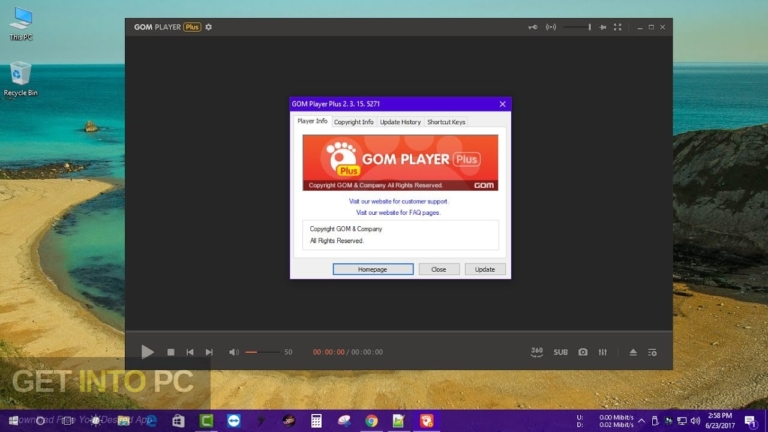This screenshot has width=768, height=432.
Task: Pin the player window on top
Action: tap(602, 27)
